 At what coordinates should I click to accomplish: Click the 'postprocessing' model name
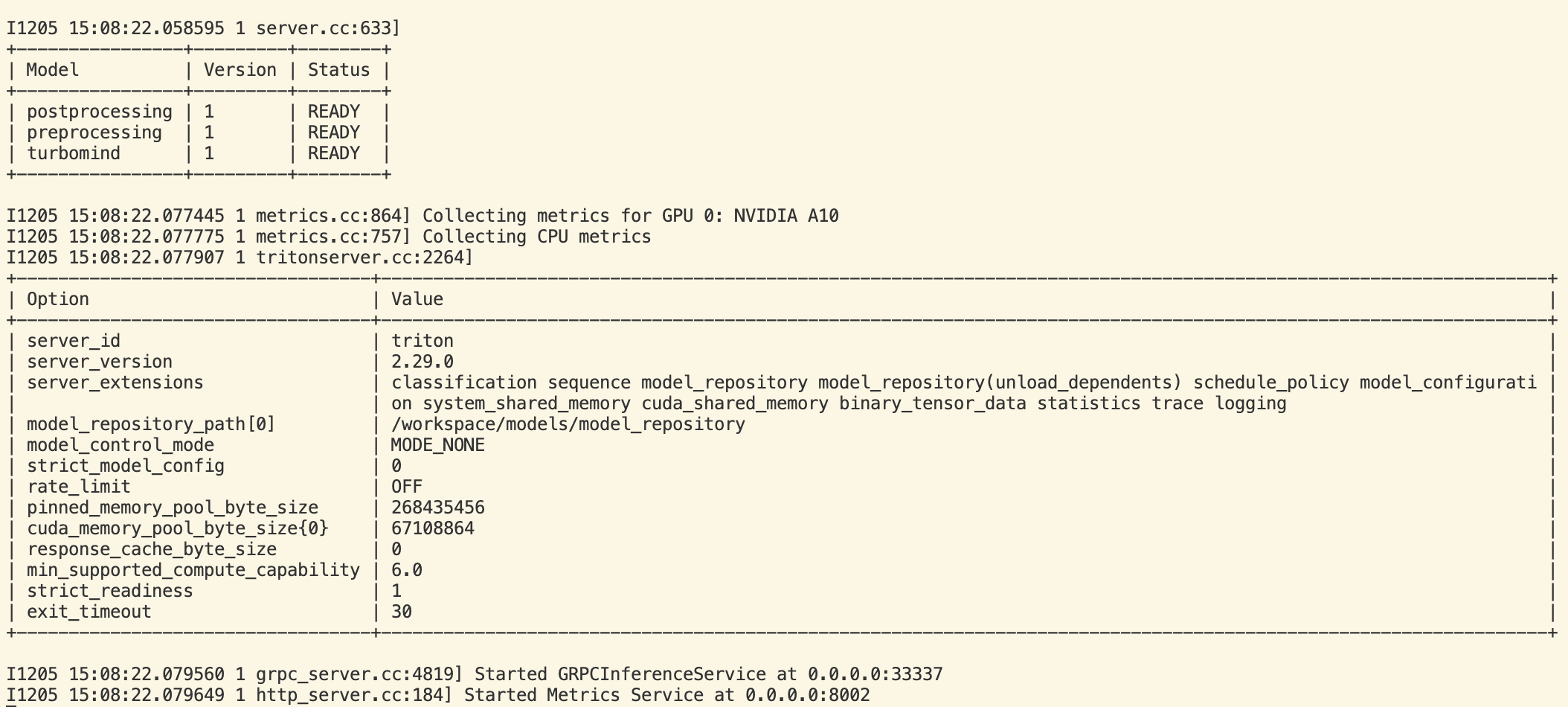click(x=100, y=112)
